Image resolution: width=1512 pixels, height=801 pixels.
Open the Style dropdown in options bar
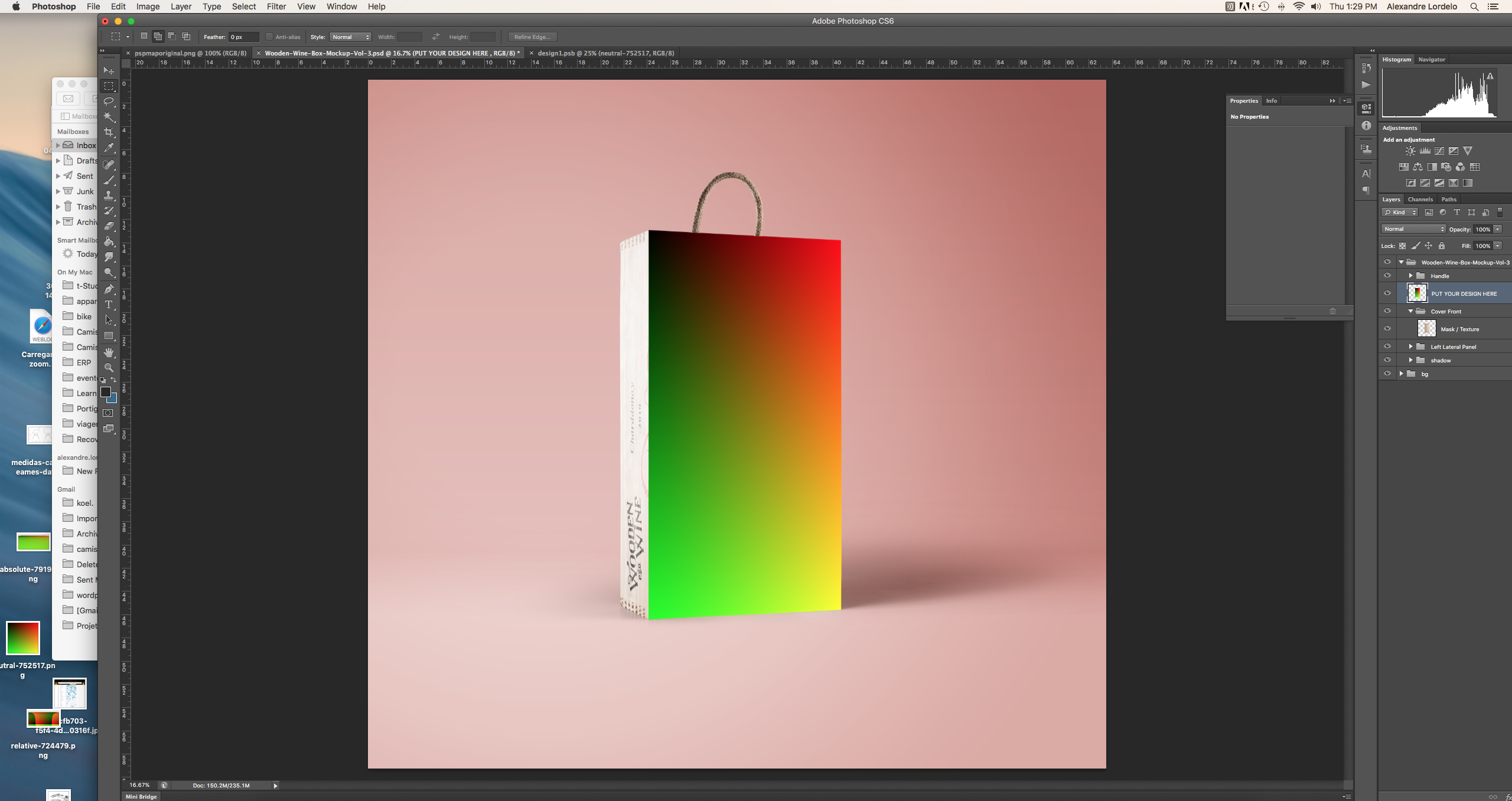pos(350,37)
